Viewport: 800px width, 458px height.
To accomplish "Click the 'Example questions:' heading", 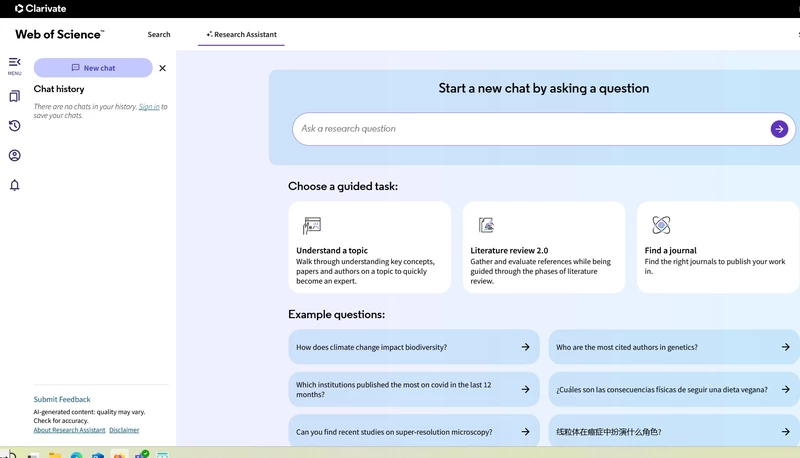I will [336, 314].
